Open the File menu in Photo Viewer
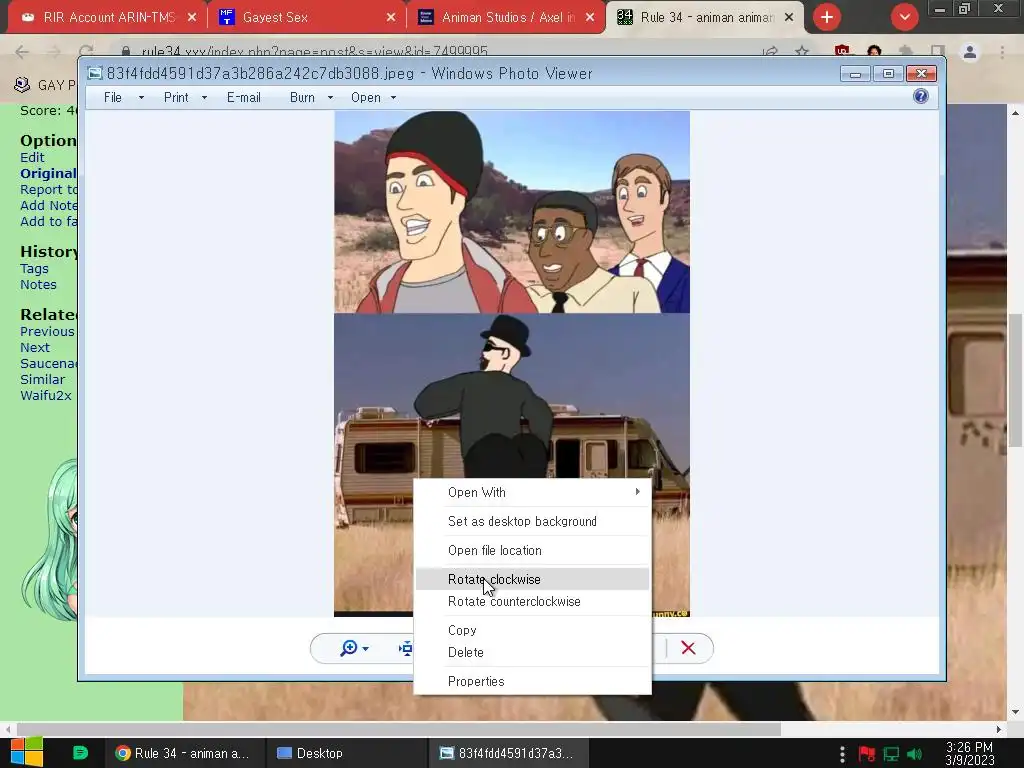The image size is (1024, 768). pos(113,97)
